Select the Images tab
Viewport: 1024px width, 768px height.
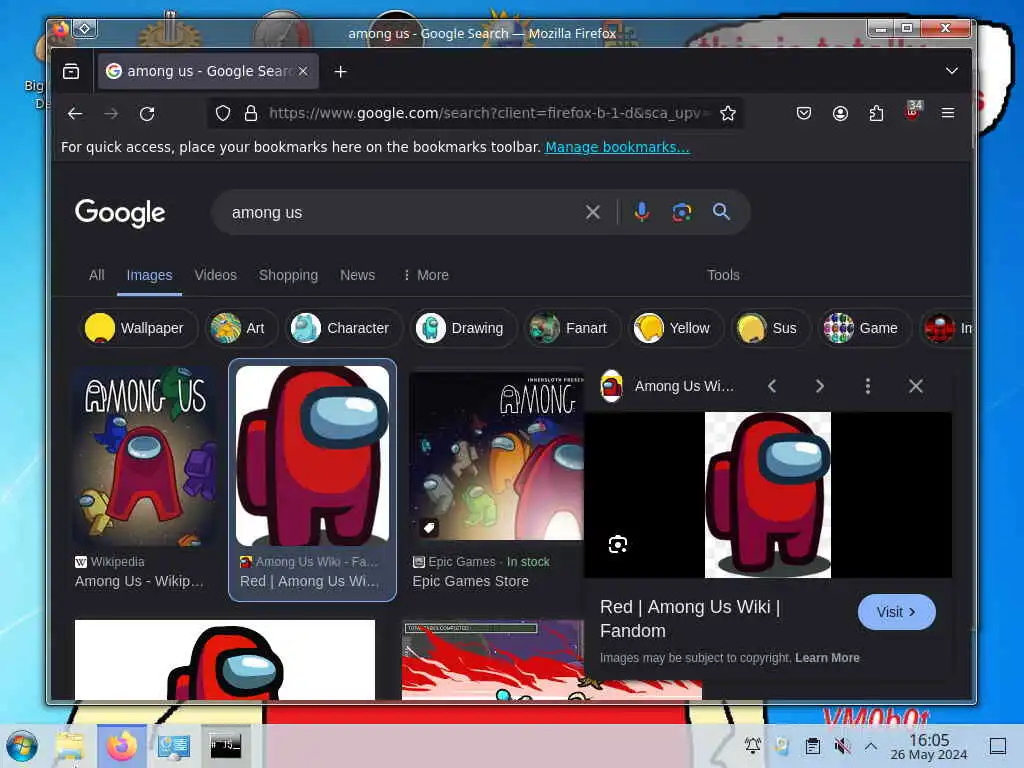[149, 275]
